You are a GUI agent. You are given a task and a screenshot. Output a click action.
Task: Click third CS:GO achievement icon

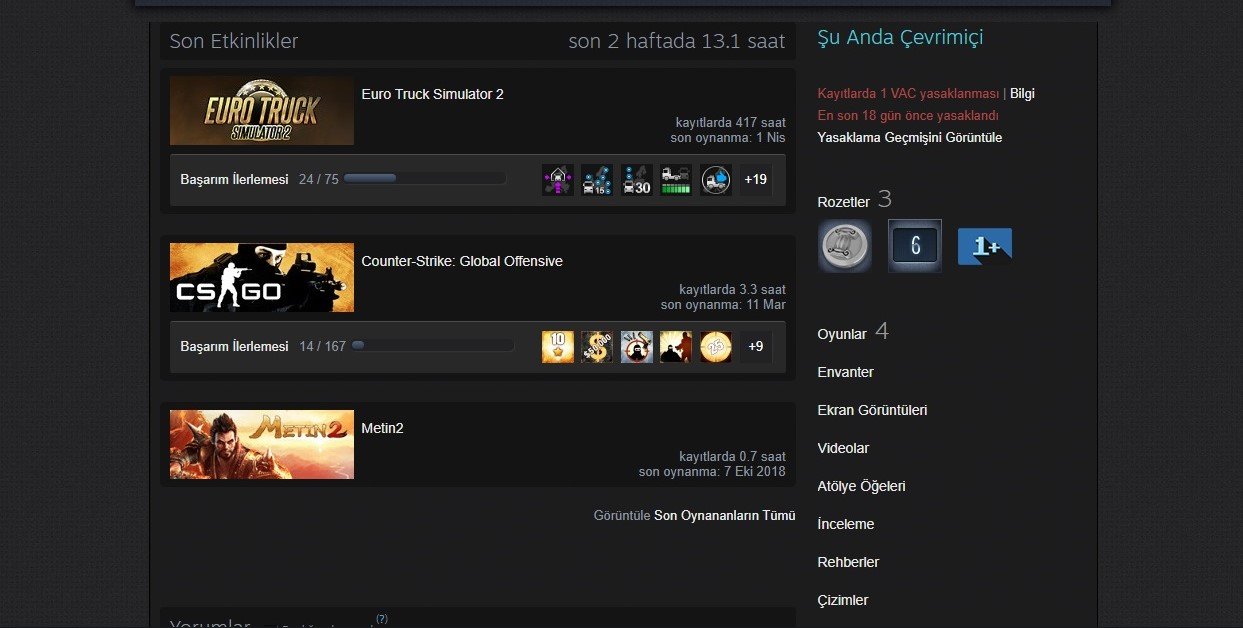click(x=637, y=347)
